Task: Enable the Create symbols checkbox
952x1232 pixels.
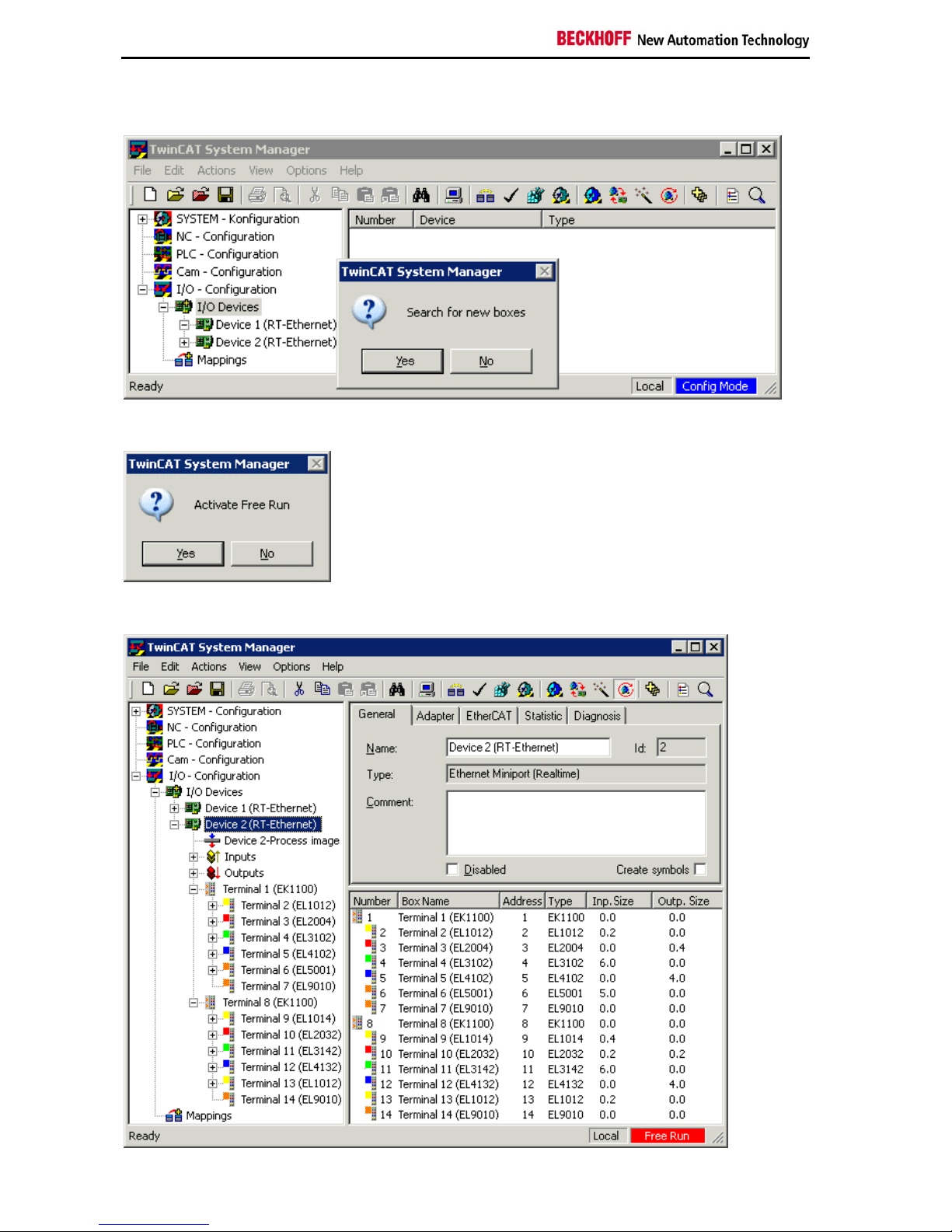Action: click(x=700, y=869)
